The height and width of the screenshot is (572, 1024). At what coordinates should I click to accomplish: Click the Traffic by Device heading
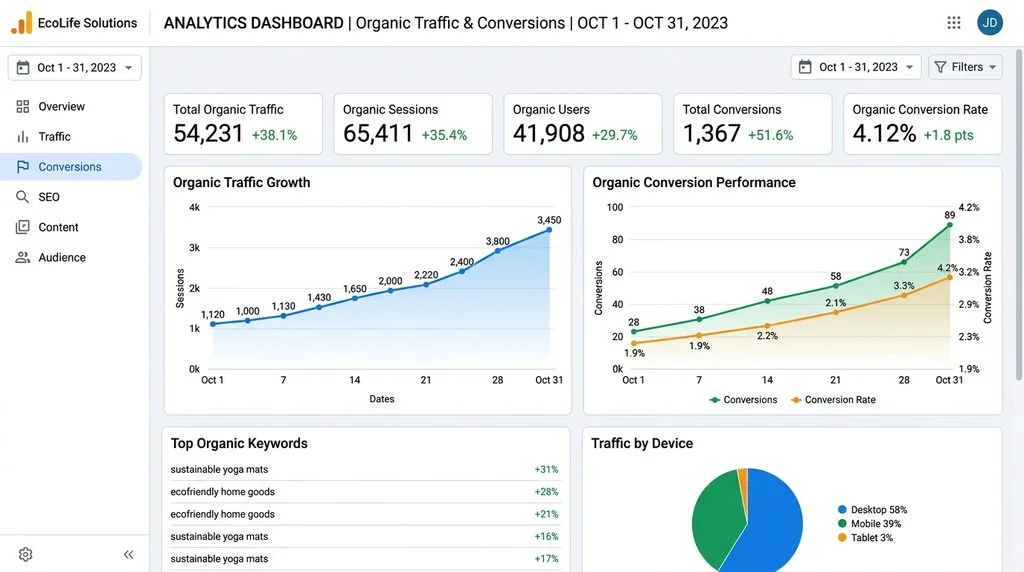pos(642,443)
